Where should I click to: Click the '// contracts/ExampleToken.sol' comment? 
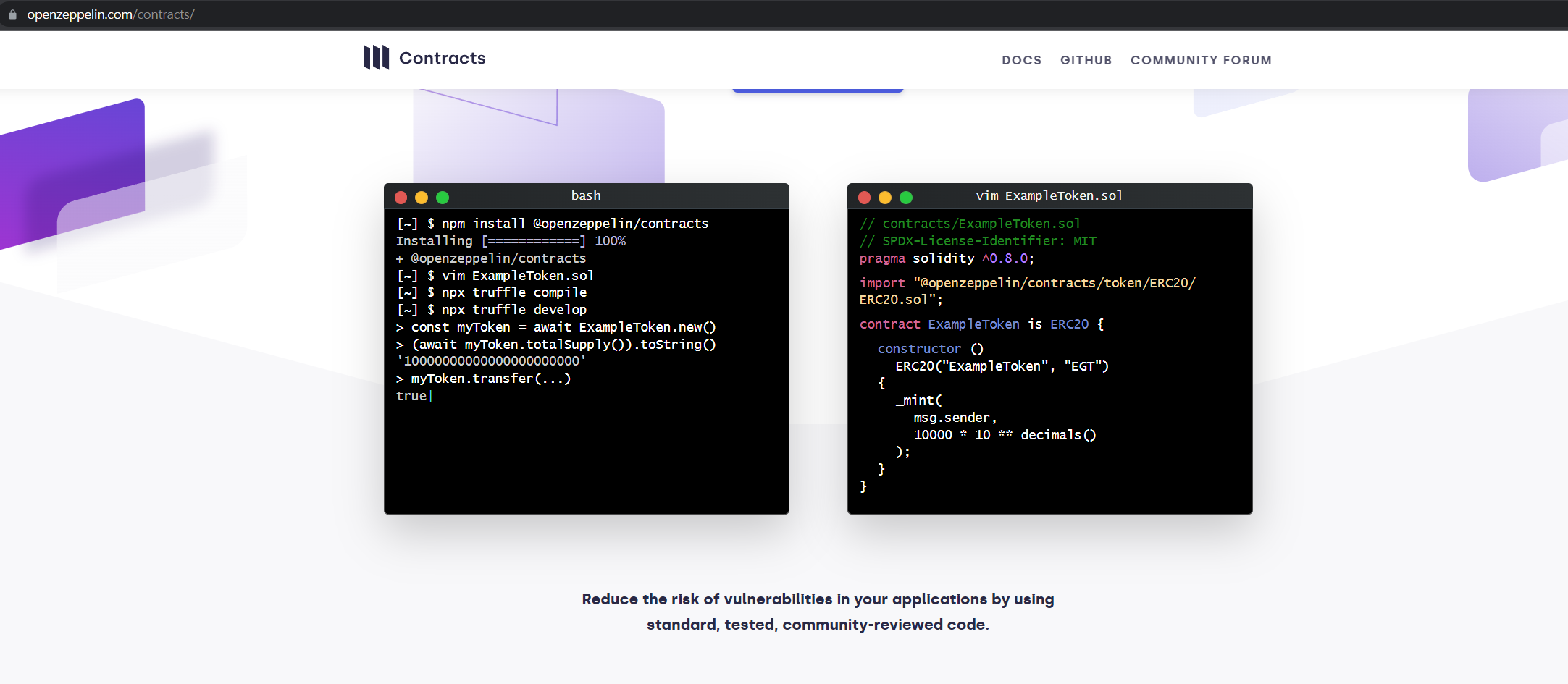tap(970, 224)
